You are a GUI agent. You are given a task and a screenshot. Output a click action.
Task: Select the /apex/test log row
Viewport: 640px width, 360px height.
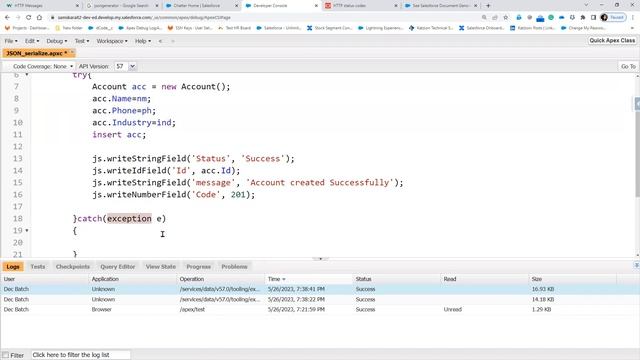tap(320, 309)
